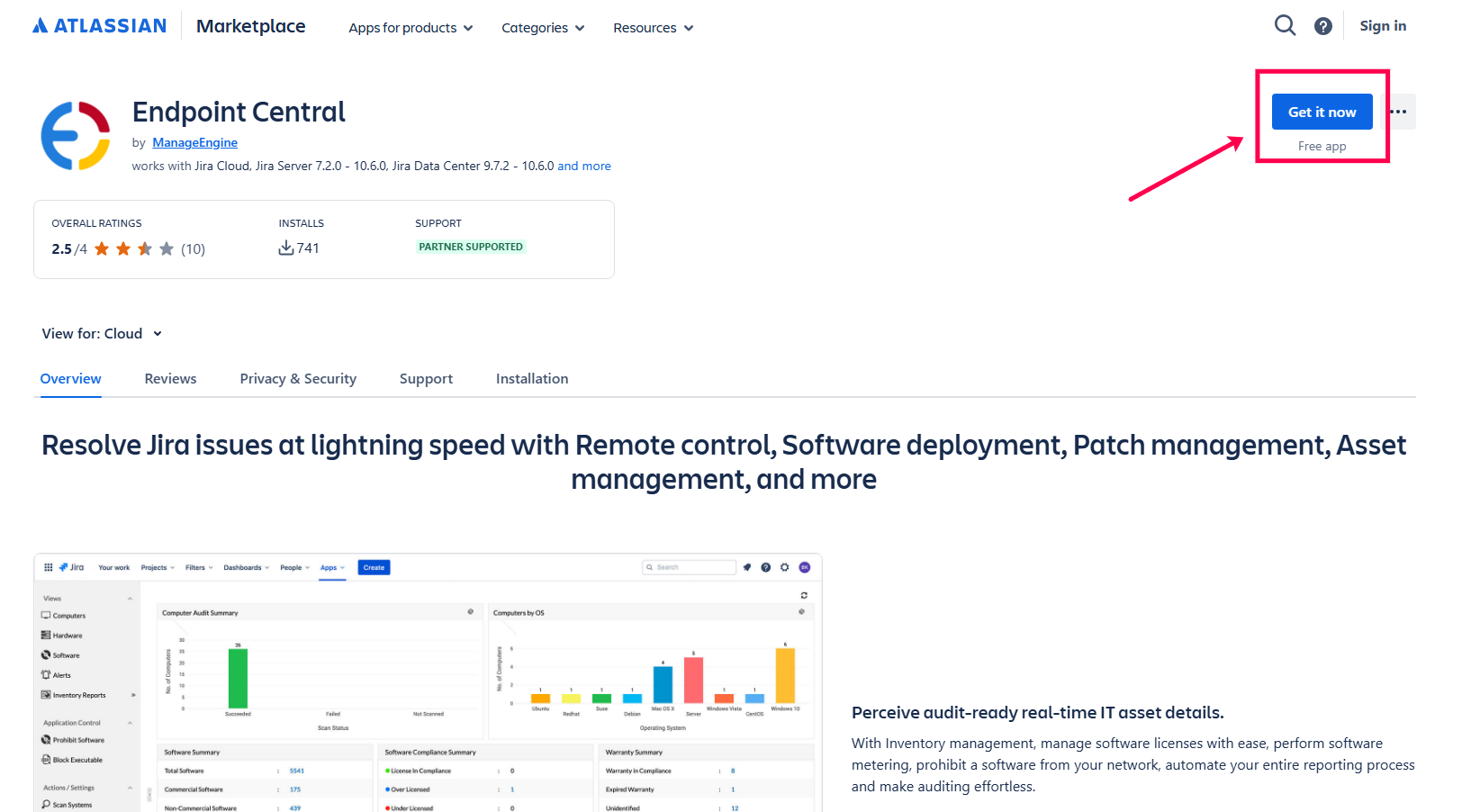The height and width of the screenshot is (812, 1480).
Task: Click the Atlassian logo
Action: (99, 26)
